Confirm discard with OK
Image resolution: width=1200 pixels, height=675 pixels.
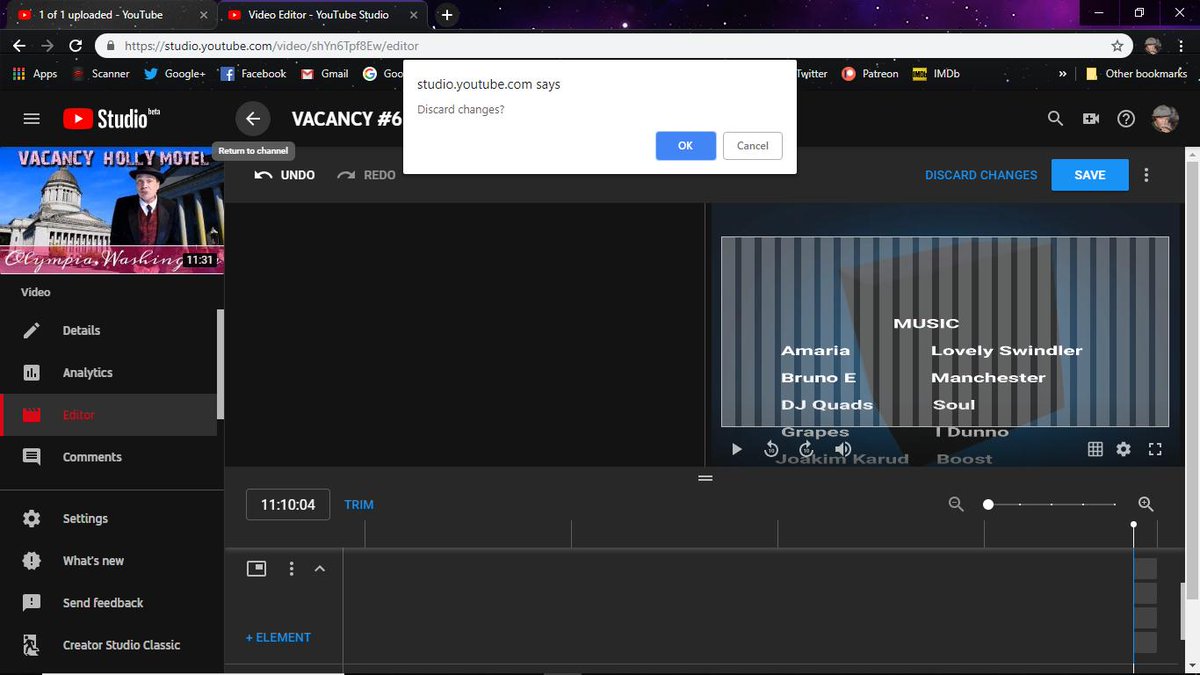(685, 145)
